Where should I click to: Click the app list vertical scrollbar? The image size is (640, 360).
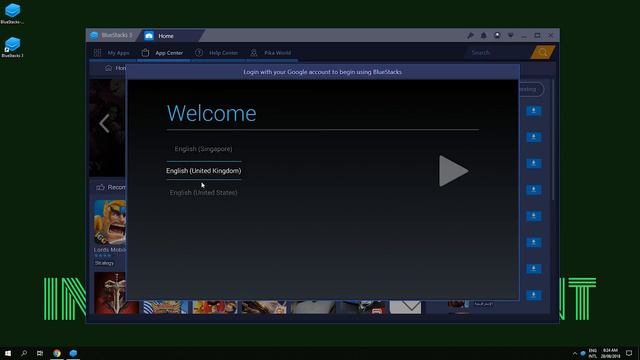point(553,139)
